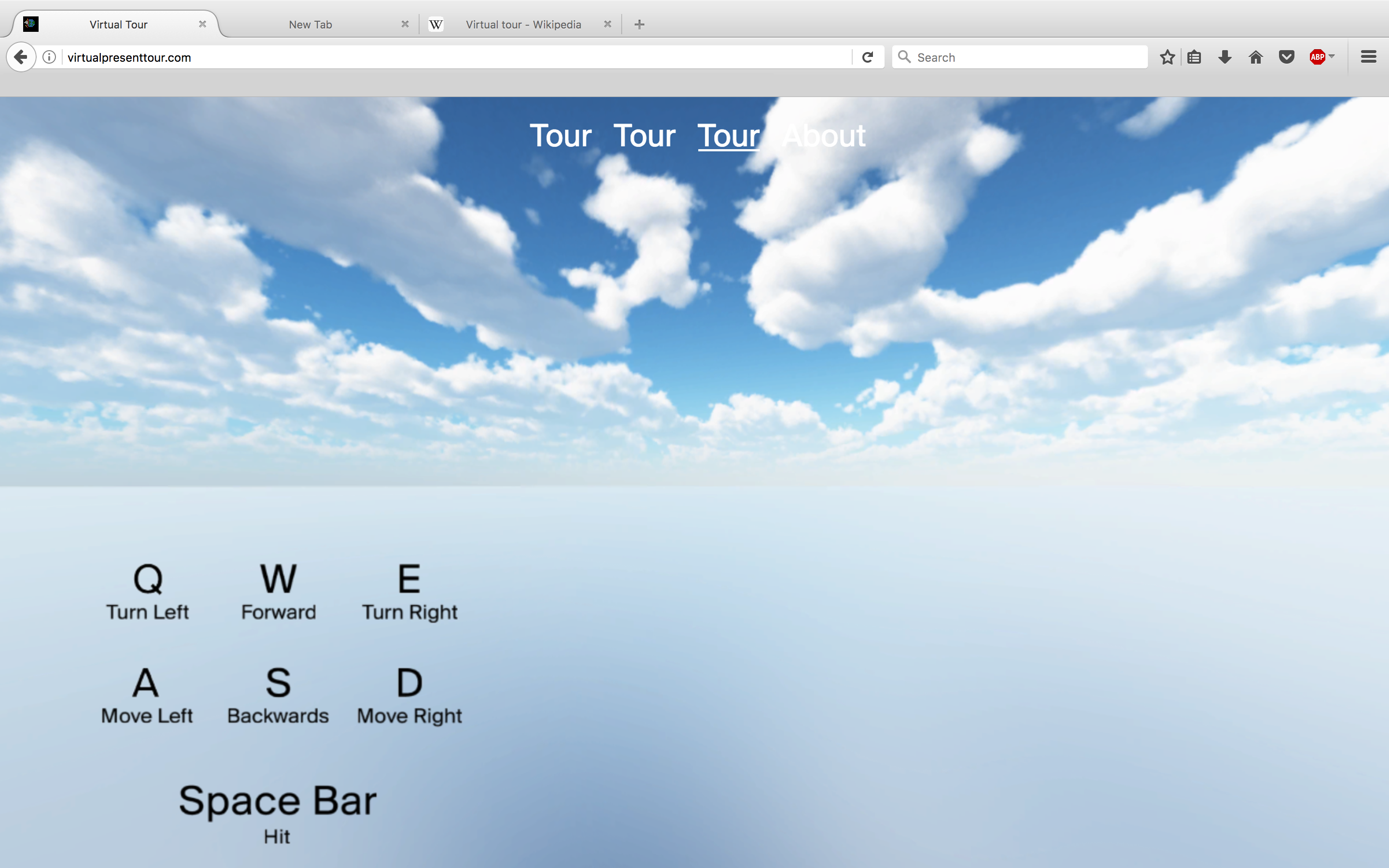Image resolution: width=1389 pixels, height=868 pixels.
Task: Expand the Adblock Plus dropdown arrow
Action: click(1332, 56)
